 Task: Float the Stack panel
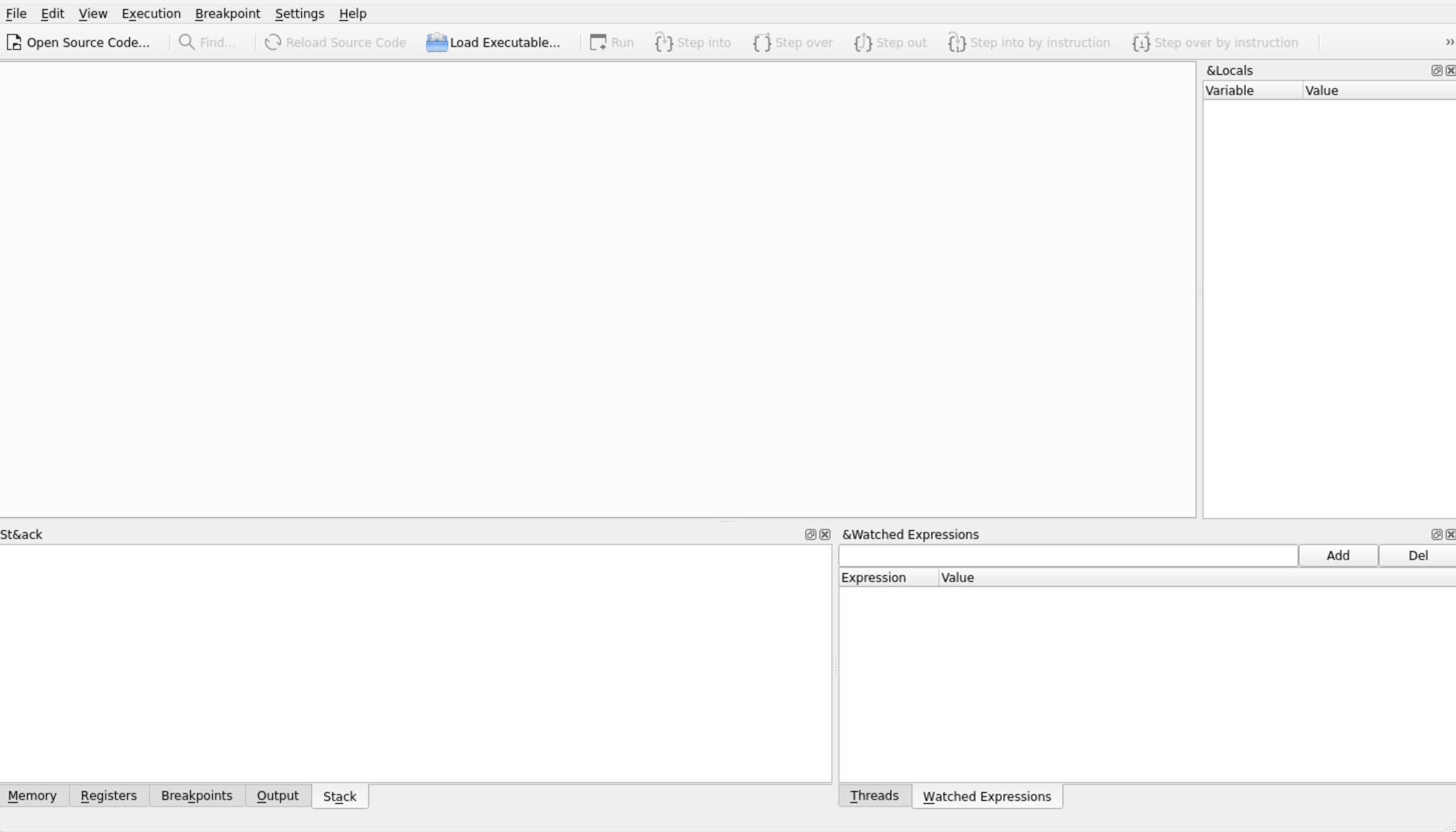point(810,535)
